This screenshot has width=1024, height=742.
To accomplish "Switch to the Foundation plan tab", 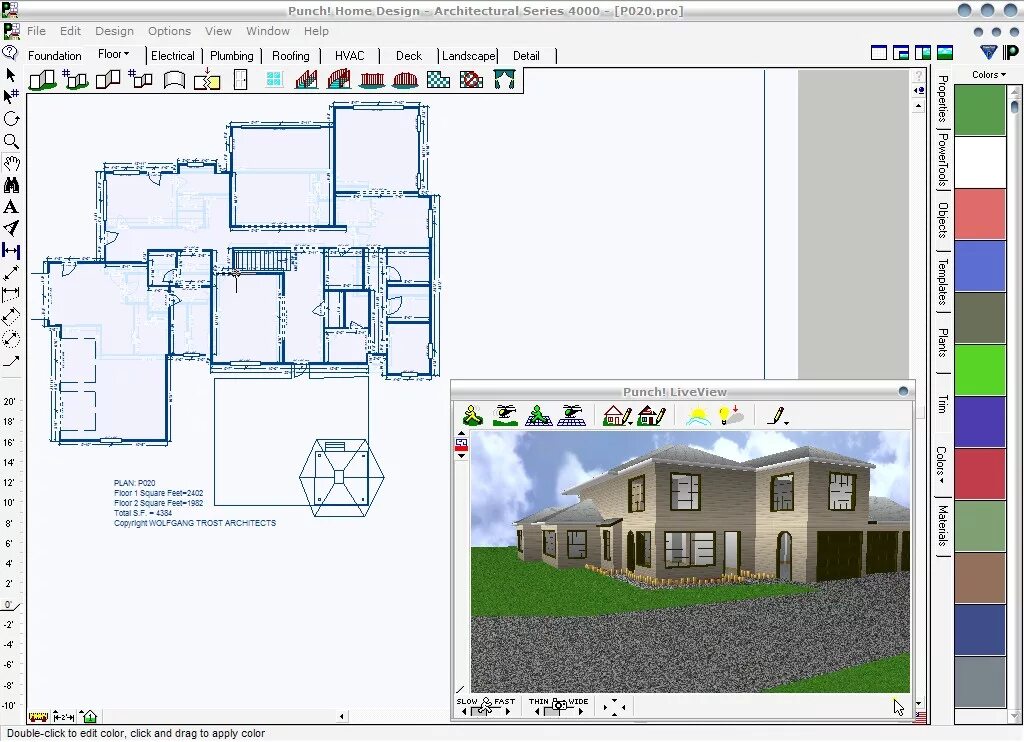I will click(x=55, y=56).
